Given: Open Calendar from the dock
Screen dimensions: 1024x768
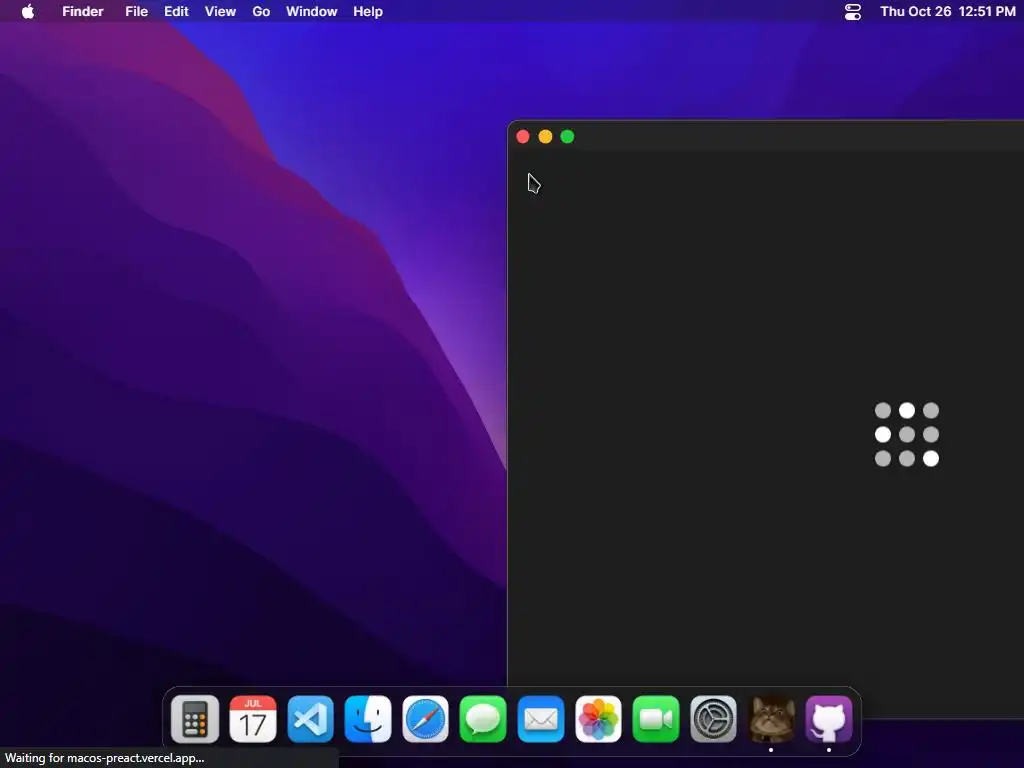Looking at the screenshot, I should point(253,719).
